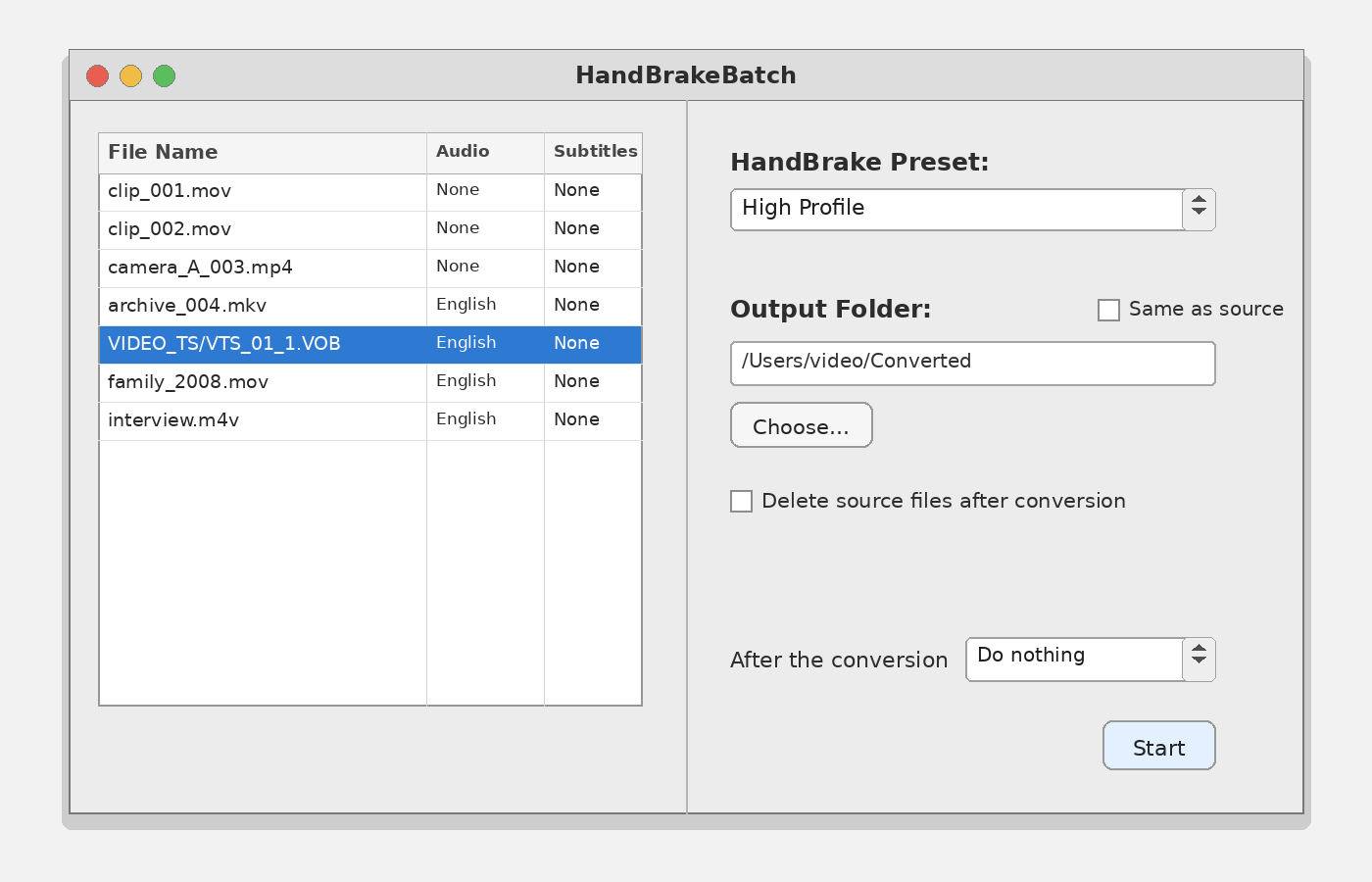
Task: Click the Subtitles cell for archive_004.mkv
Action: coord(593,307)
